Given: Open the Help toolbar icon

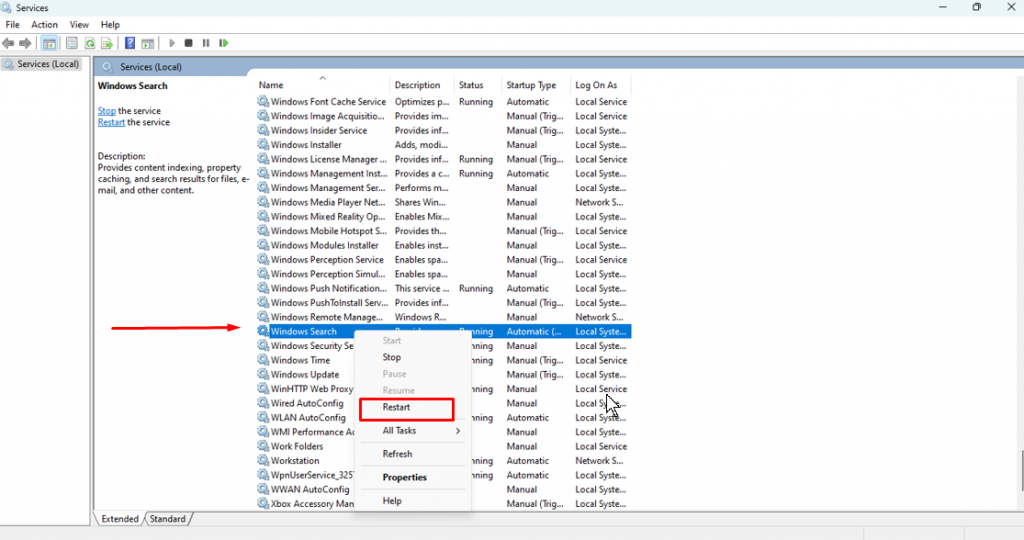Looking at the screenshot, I should point(129,43).
